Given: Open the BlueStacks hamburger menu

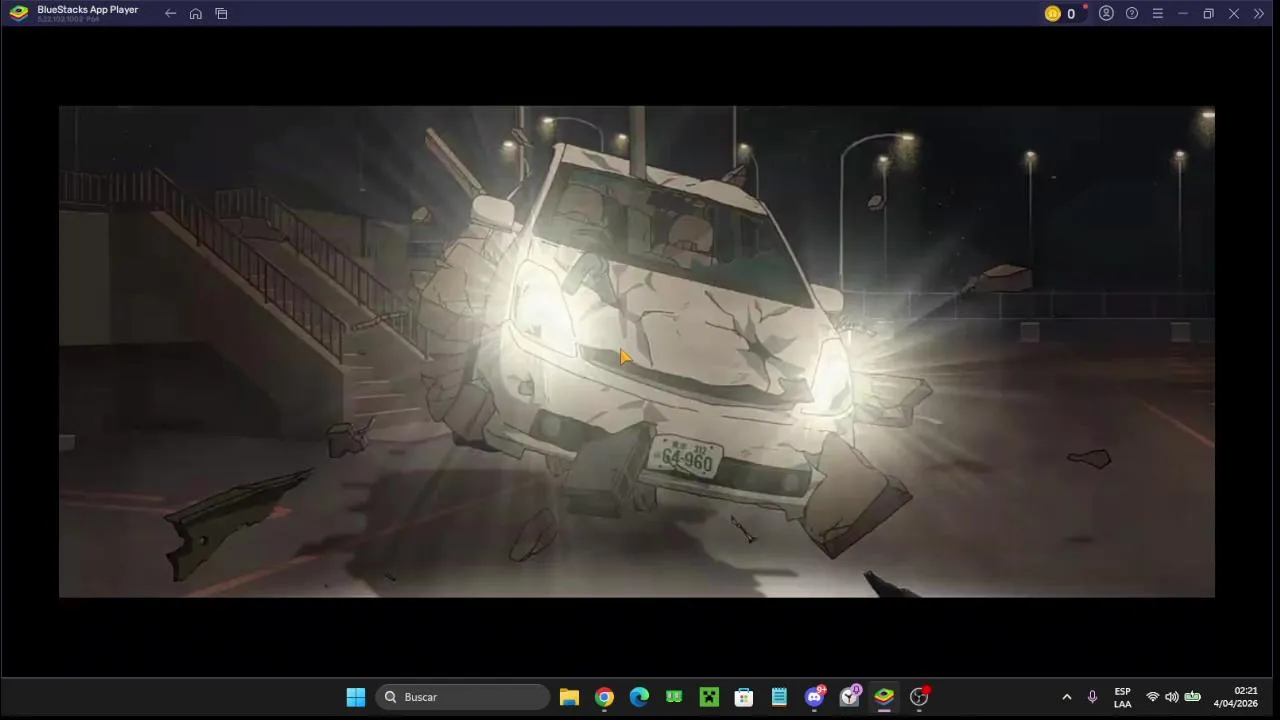Looking at the screenshot, I should [1157, 14].
